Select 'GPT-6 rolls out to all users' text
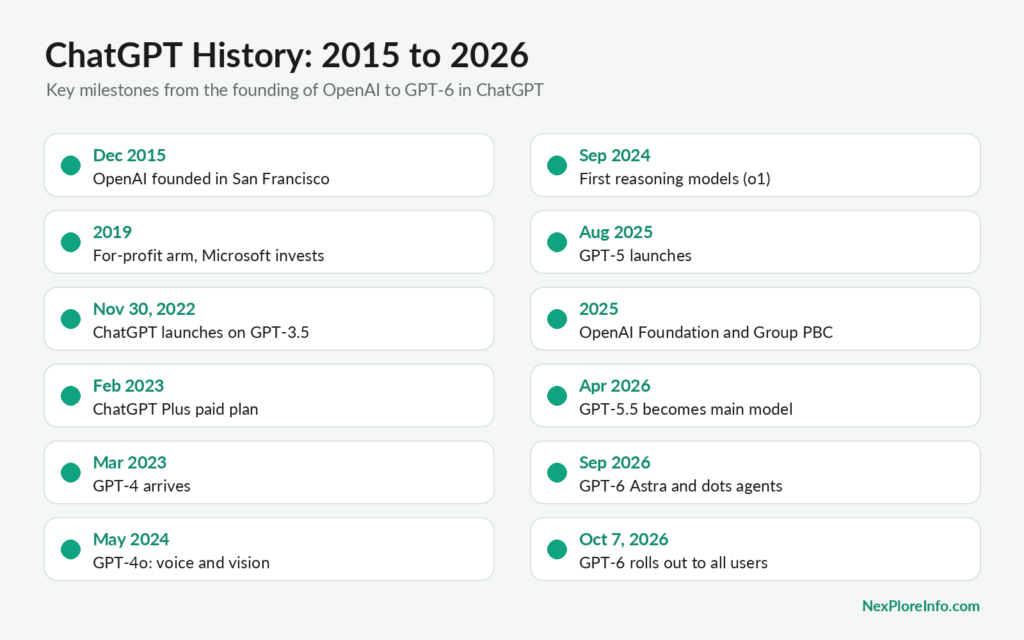This screenshot has width=1024, height=640. (x=673, y=563)
